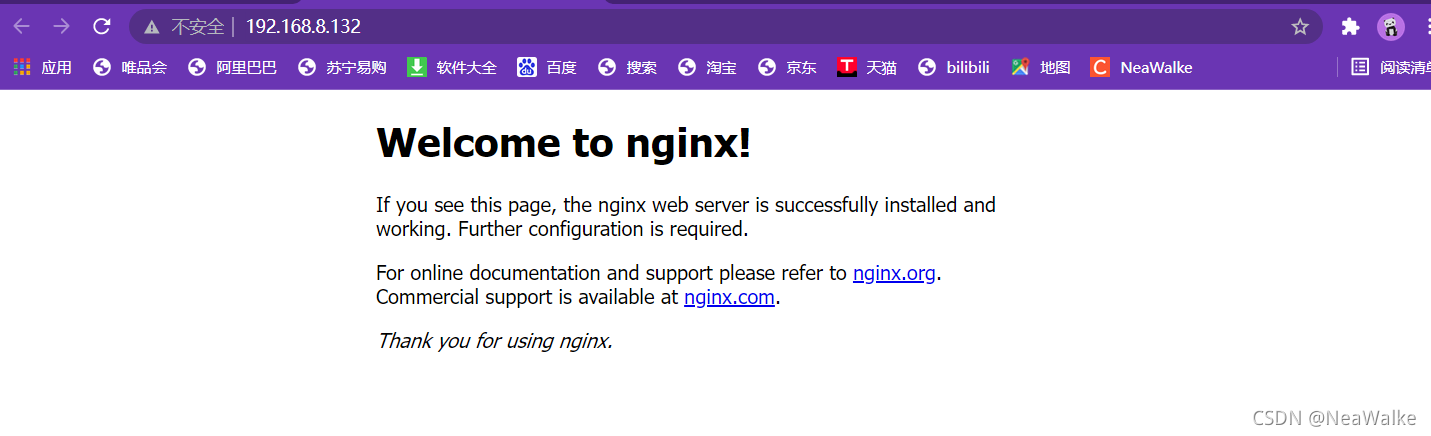The width and height of the screenshot is (1431, 436).
Task: Click the "Thank you for using nginx." text
Action: pos(494,341)
